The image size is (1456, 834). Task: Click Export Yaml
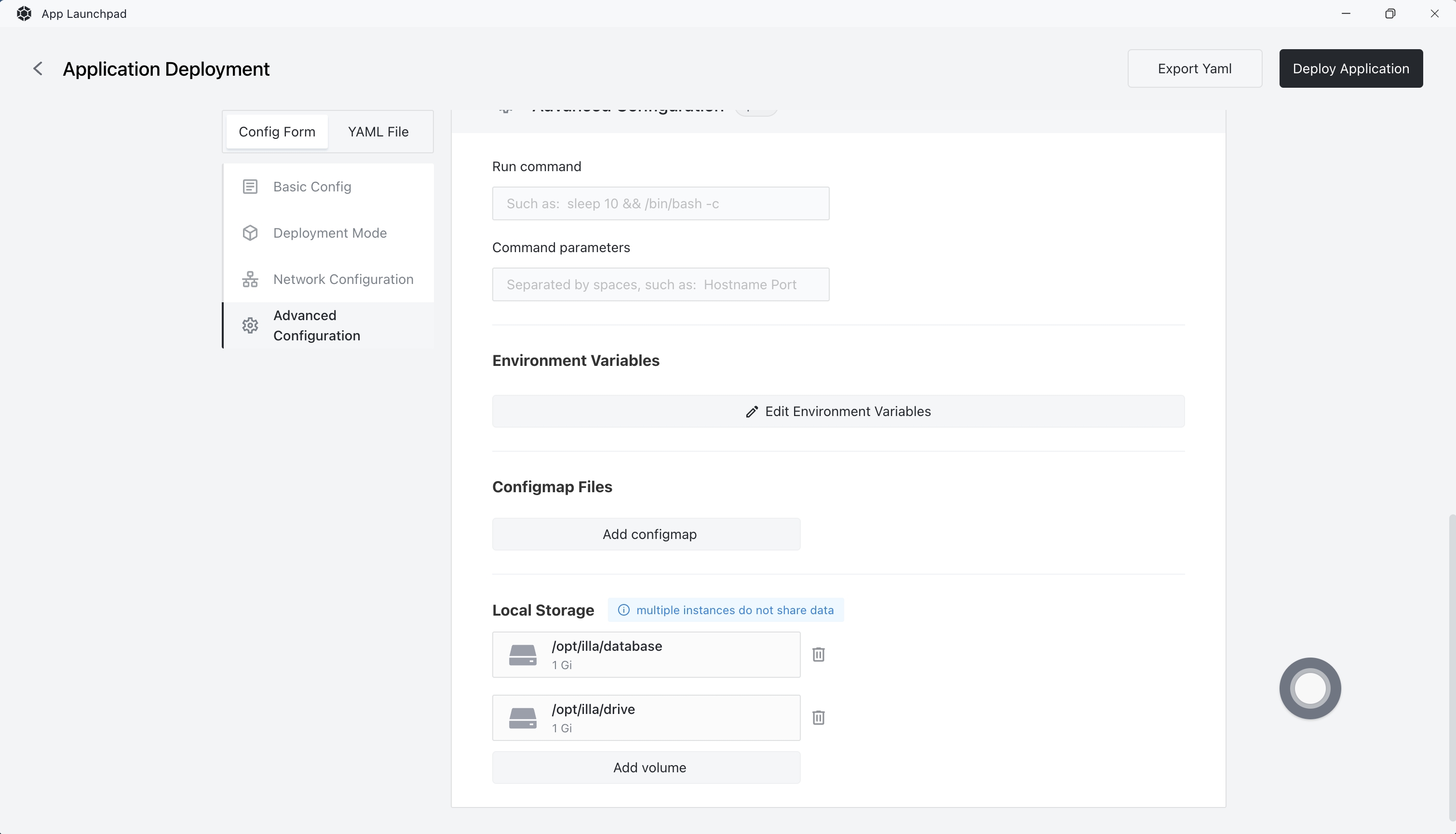click(x=1194, y=69)
